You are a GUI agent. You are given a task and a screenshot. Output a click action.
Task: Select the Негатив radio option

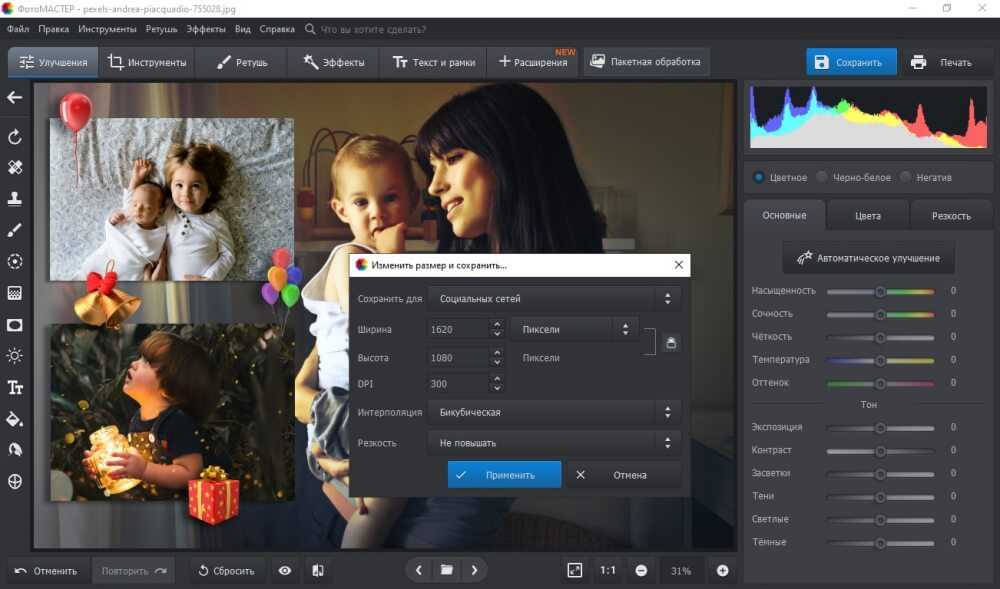coord(905,177)
